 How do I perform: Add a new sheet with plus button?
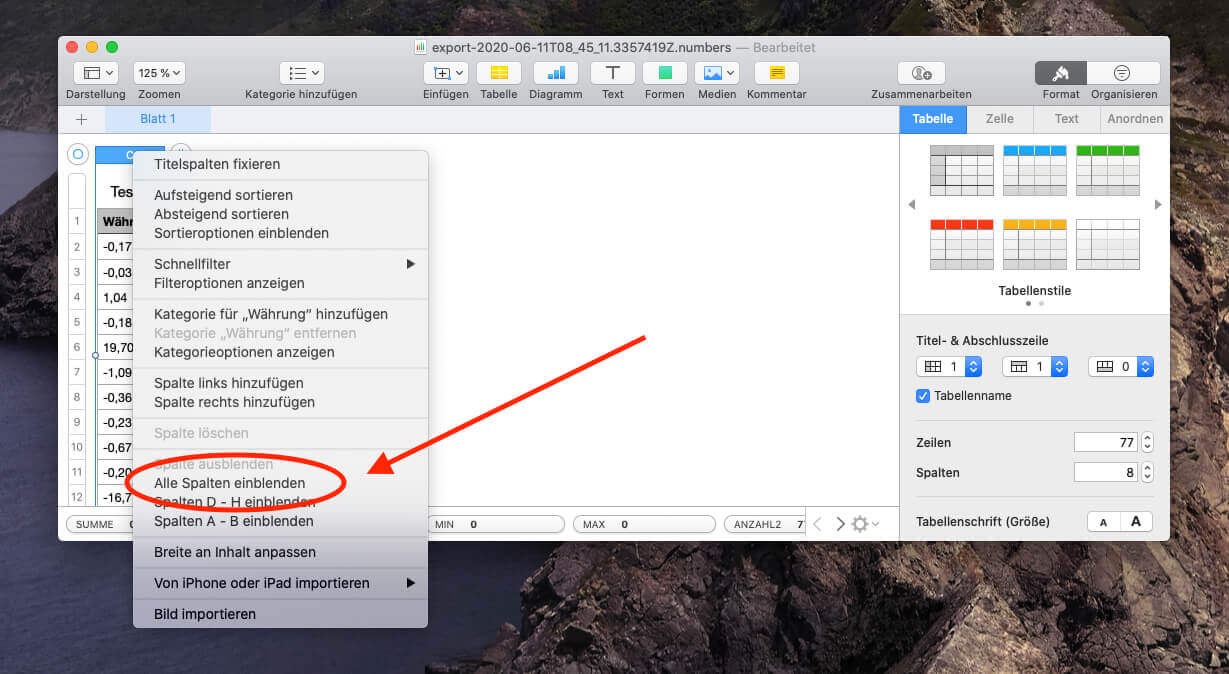[81, 119]
